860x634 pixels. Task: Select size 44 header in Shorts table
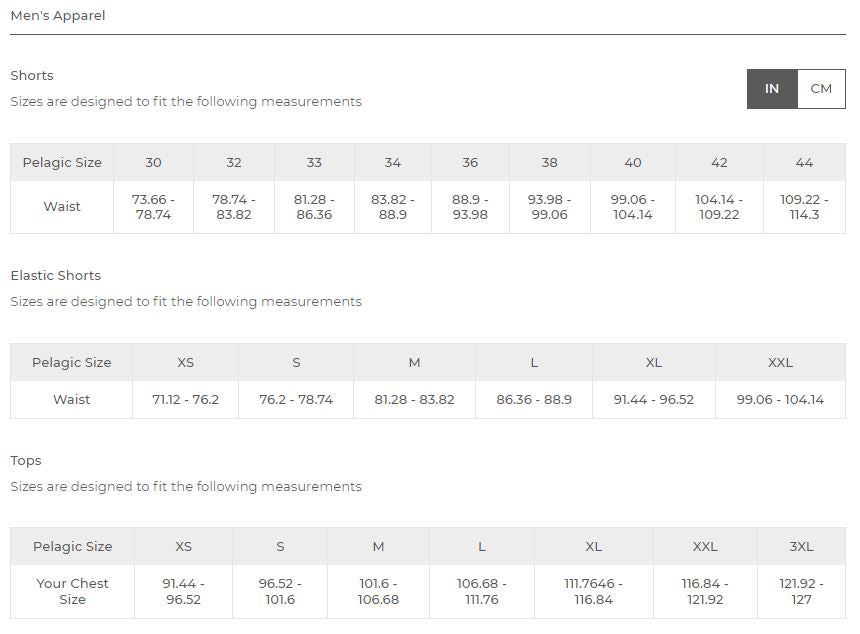pyautogui.click(x=804, y=163)
